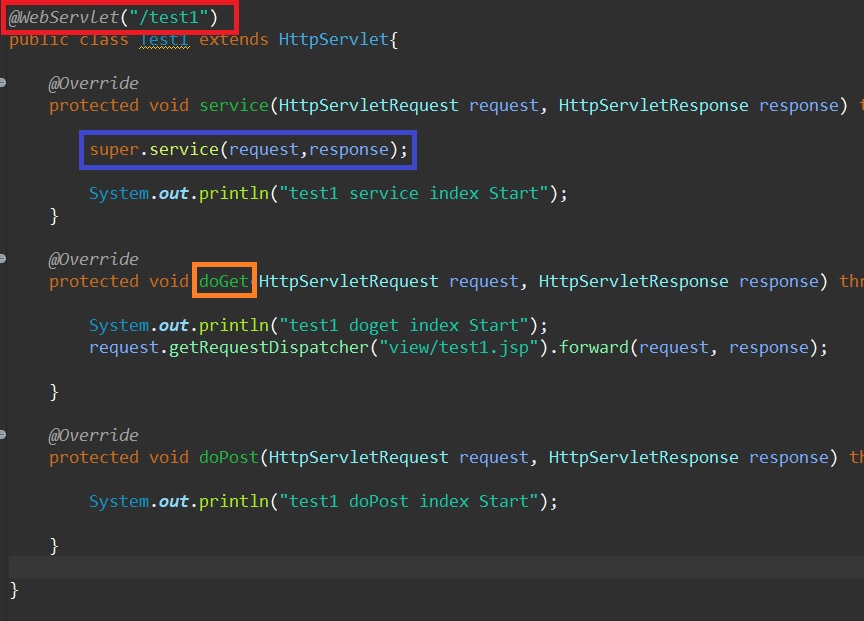
Task: Click the "test1 service index Start" string
Action: 414,193
